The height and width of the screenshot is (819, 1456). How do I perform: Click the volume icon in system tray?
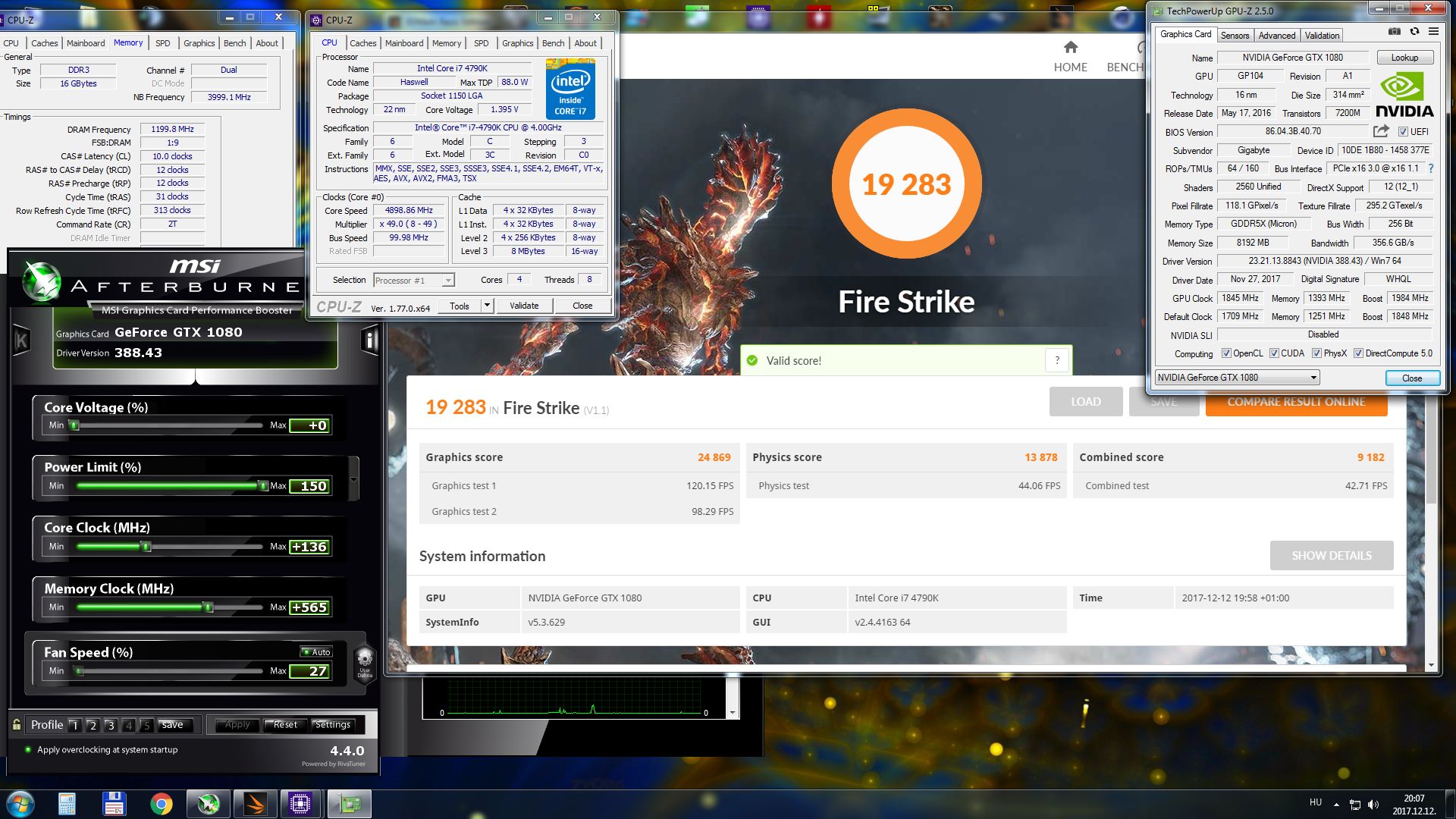[1373, 804]
